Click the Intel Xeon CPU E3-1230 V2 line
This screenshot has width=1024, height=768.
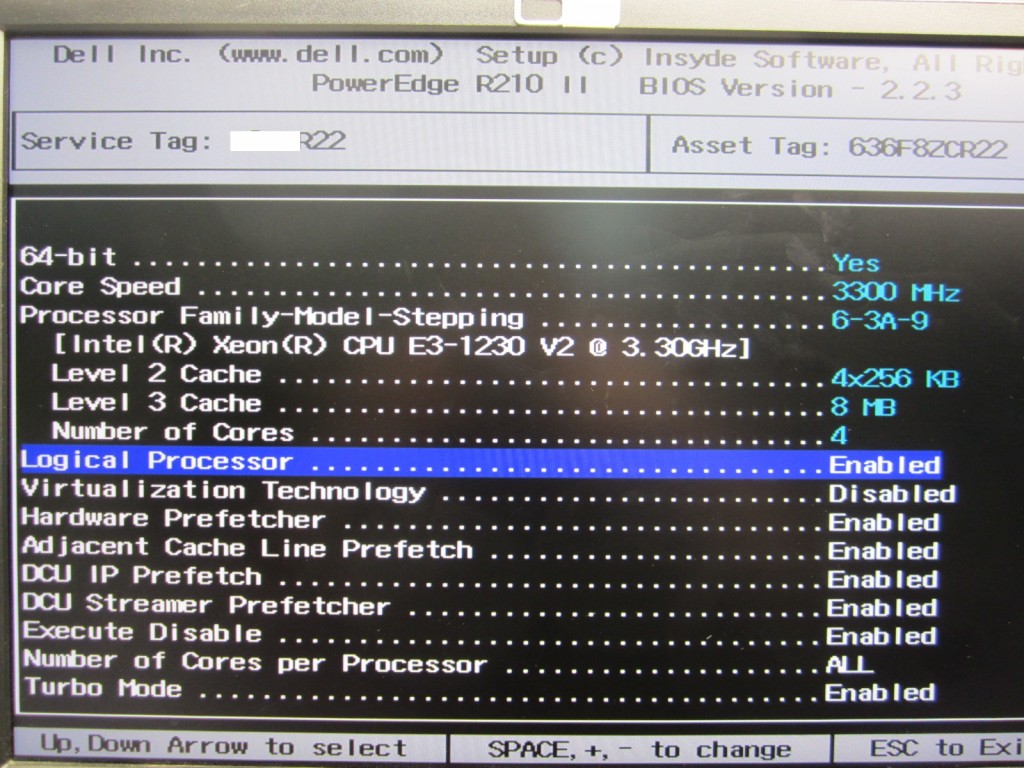401,345
